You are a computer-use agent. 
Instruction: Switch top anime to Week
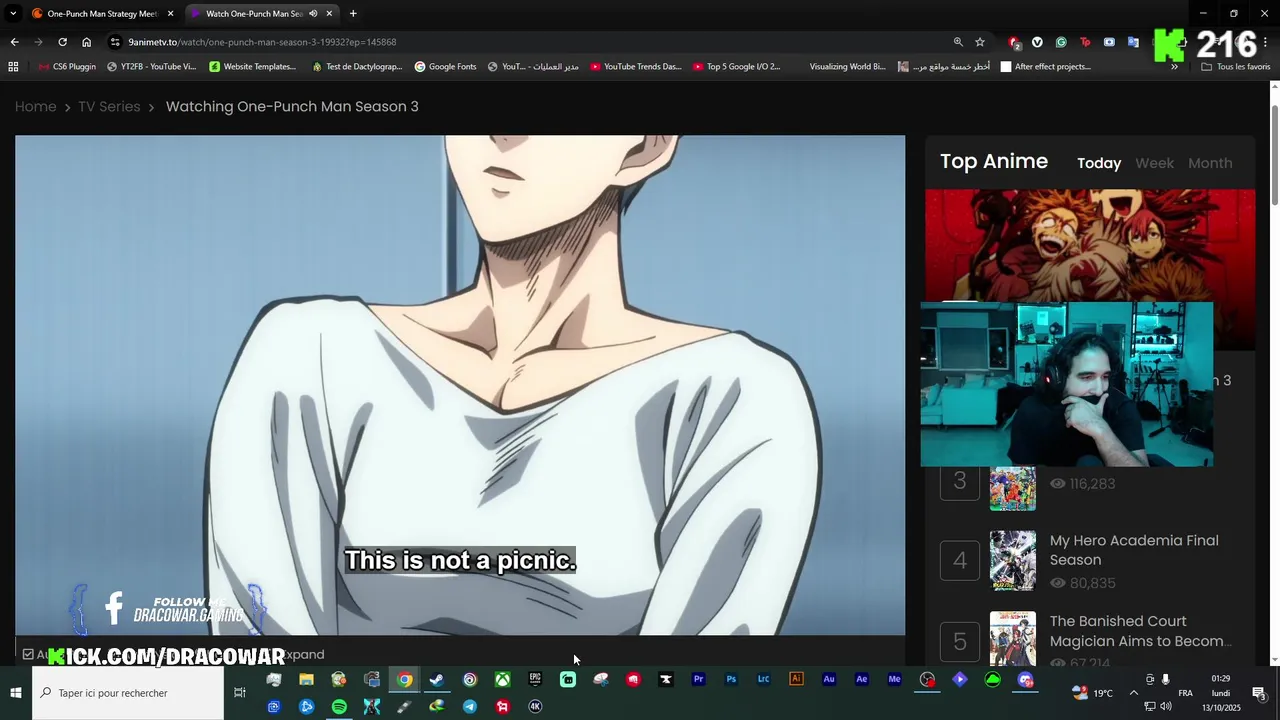click(1154, 163)
